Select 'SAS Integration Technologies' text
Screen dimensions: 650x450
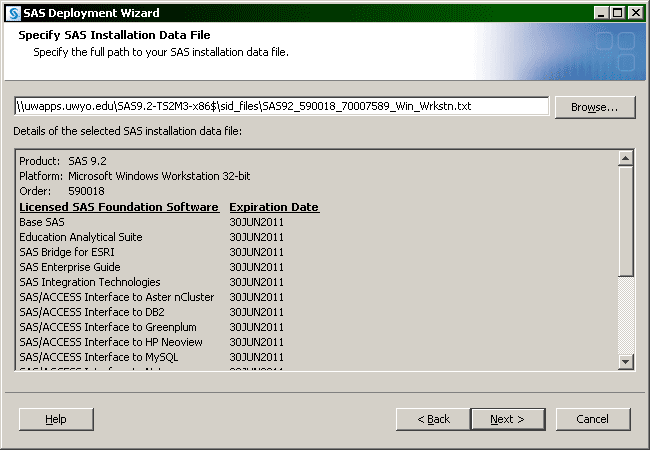90,282
